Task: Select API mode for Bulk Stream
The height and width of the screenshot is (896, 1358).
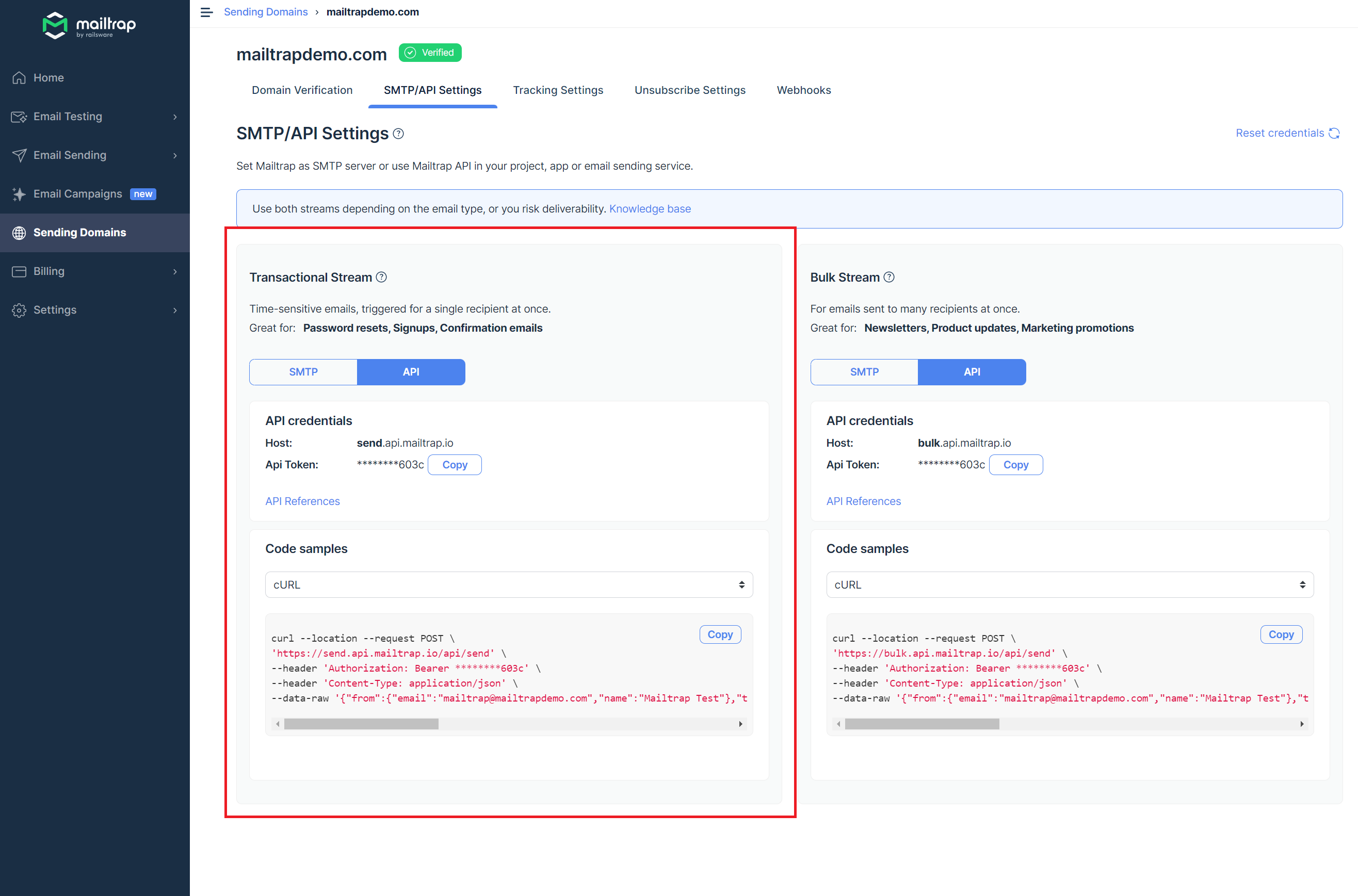Action: coord(972,371)
